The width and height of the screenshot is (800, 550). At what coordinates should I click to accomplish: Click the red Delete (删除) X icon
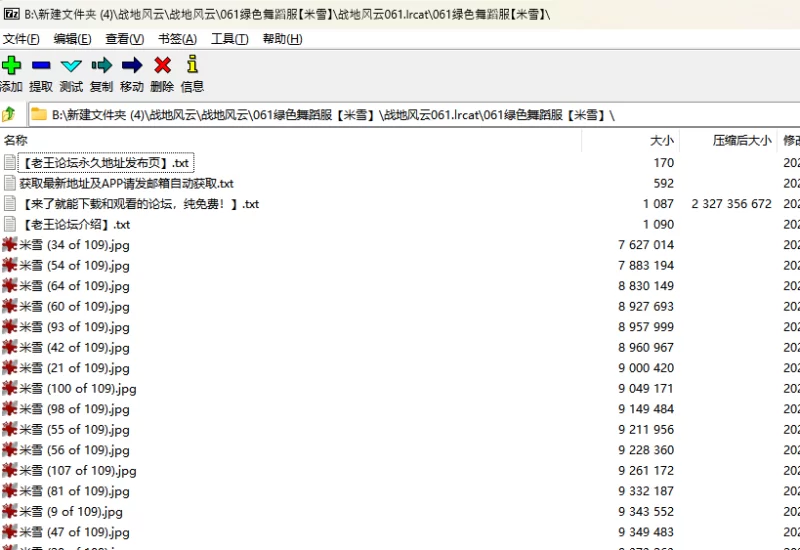(162, 65)
